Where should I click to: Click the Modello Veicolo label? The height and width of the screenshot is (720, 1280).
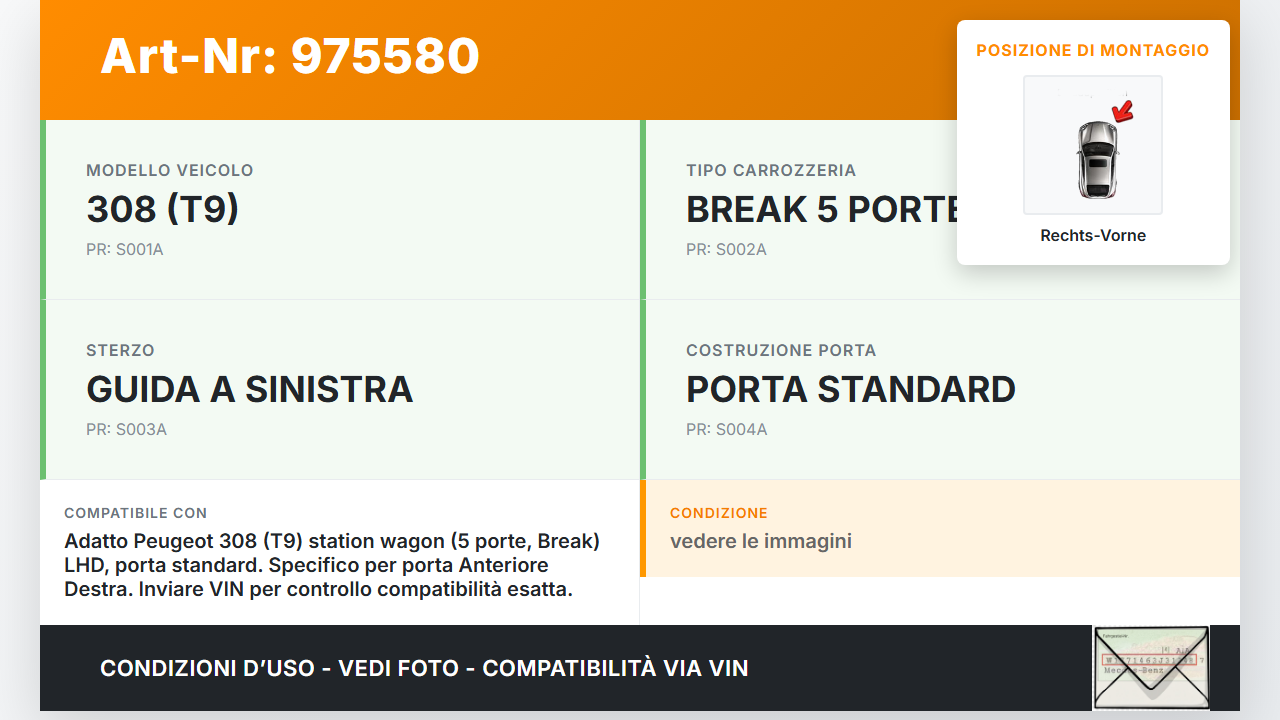coord(170,171)
